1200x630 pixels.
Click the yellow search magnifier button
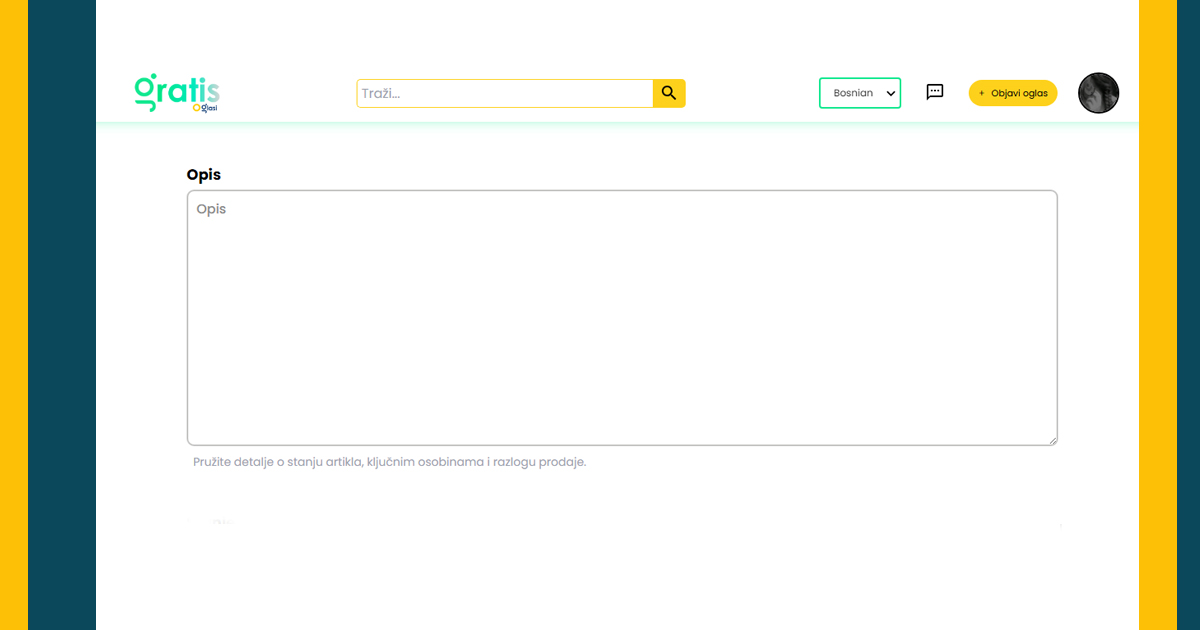(x=669, y=93)
